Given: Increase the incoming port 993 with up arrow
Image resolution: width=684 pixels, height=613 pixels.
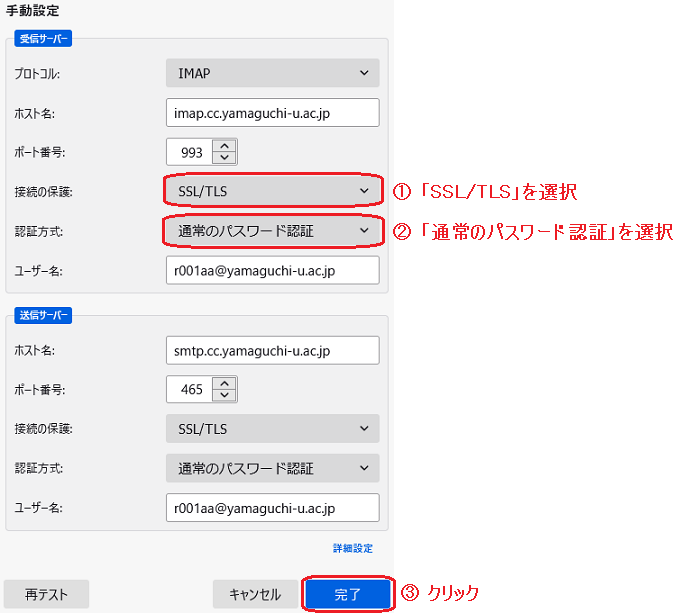Looking at the screenshot, I should [x=225, y=146].
